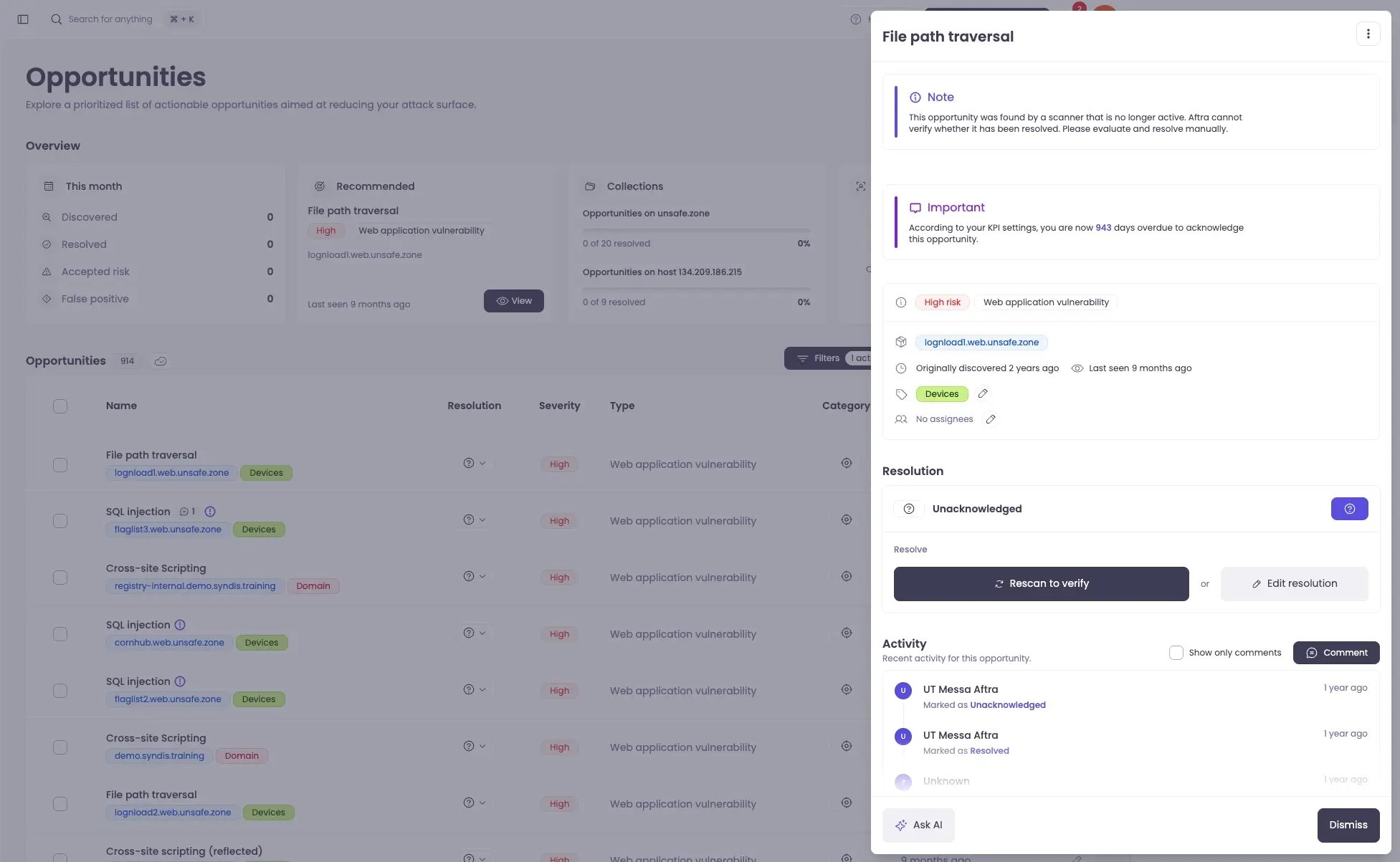
Task: Edit tags with pencil icon beside Devices
Action: (983, 393)
